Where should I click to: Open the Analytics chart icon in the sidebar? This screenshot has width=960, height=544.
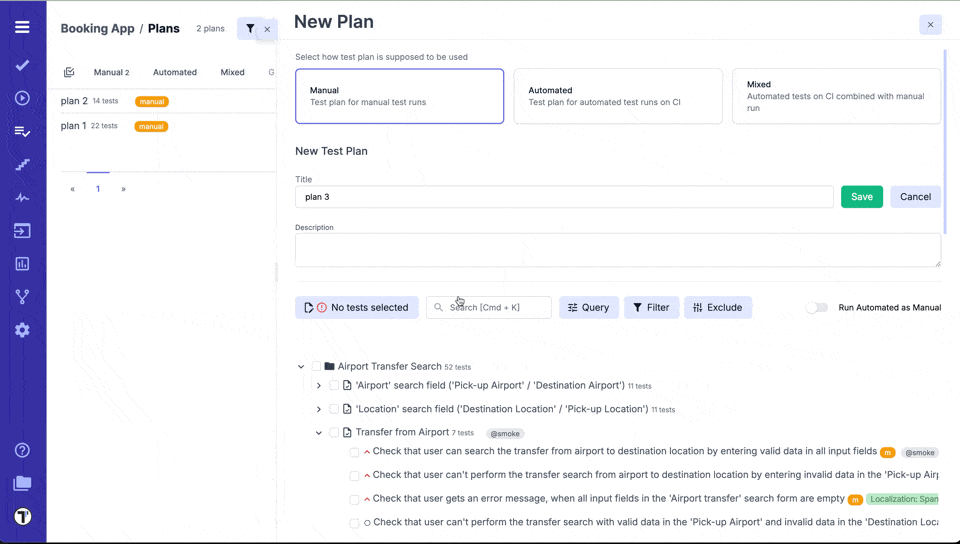coord(22,264)
